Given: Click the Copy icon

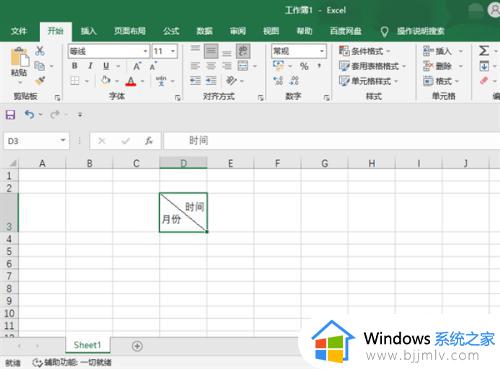Looking at the screenshot, I should coord(40,66).
